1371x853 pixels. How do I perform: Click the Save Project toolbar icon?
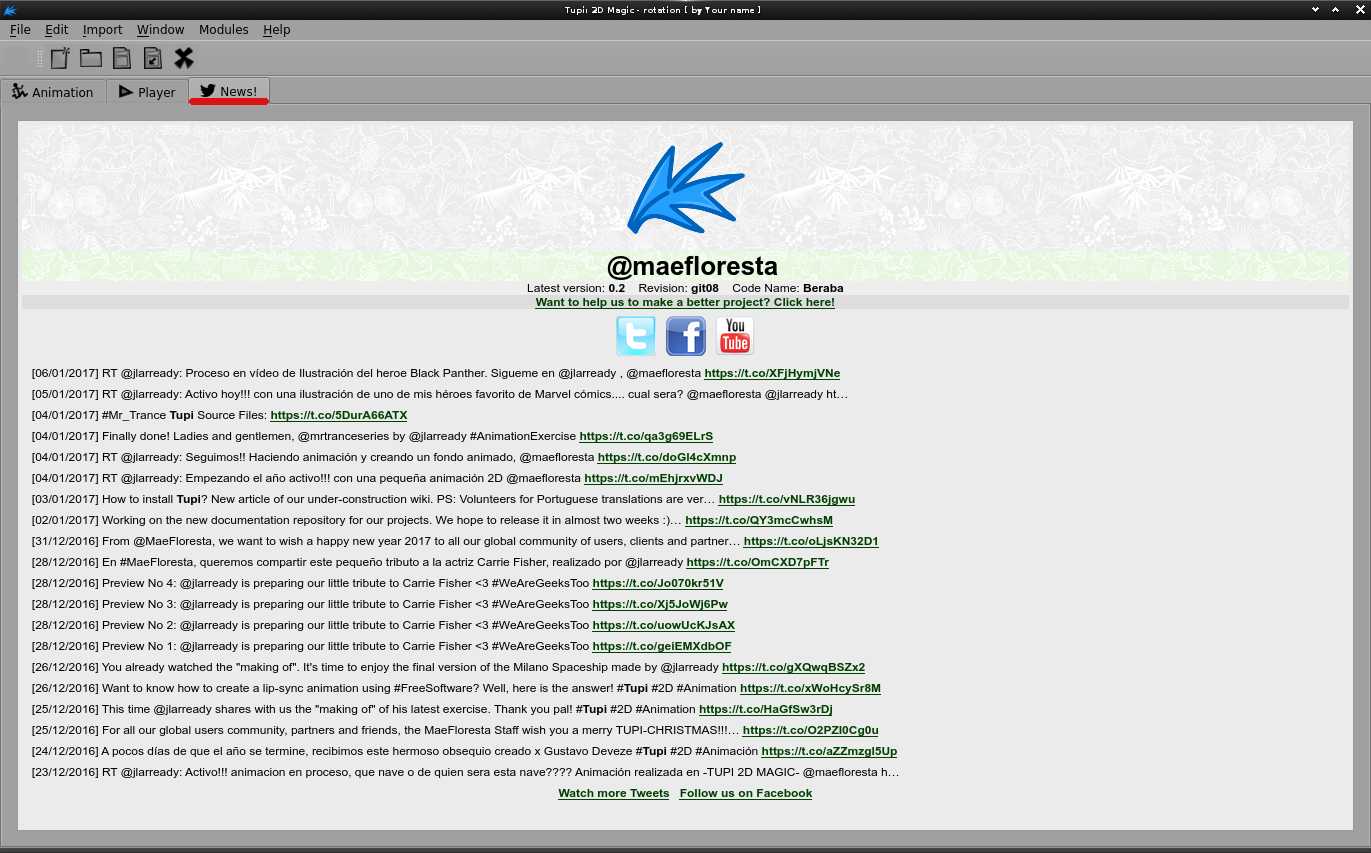point(122,58)
